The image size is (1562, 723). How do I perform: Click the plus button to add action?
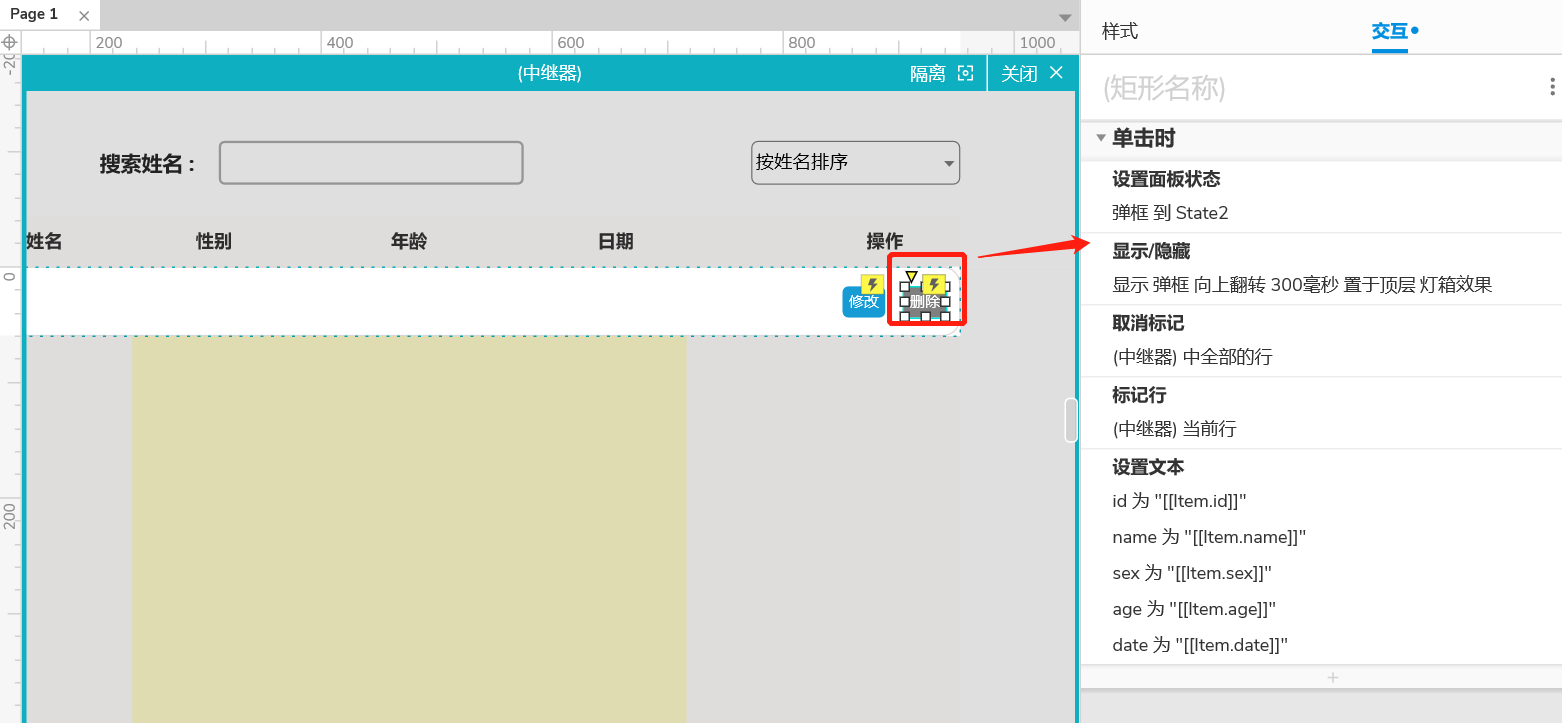click(x=1332, y=677)
